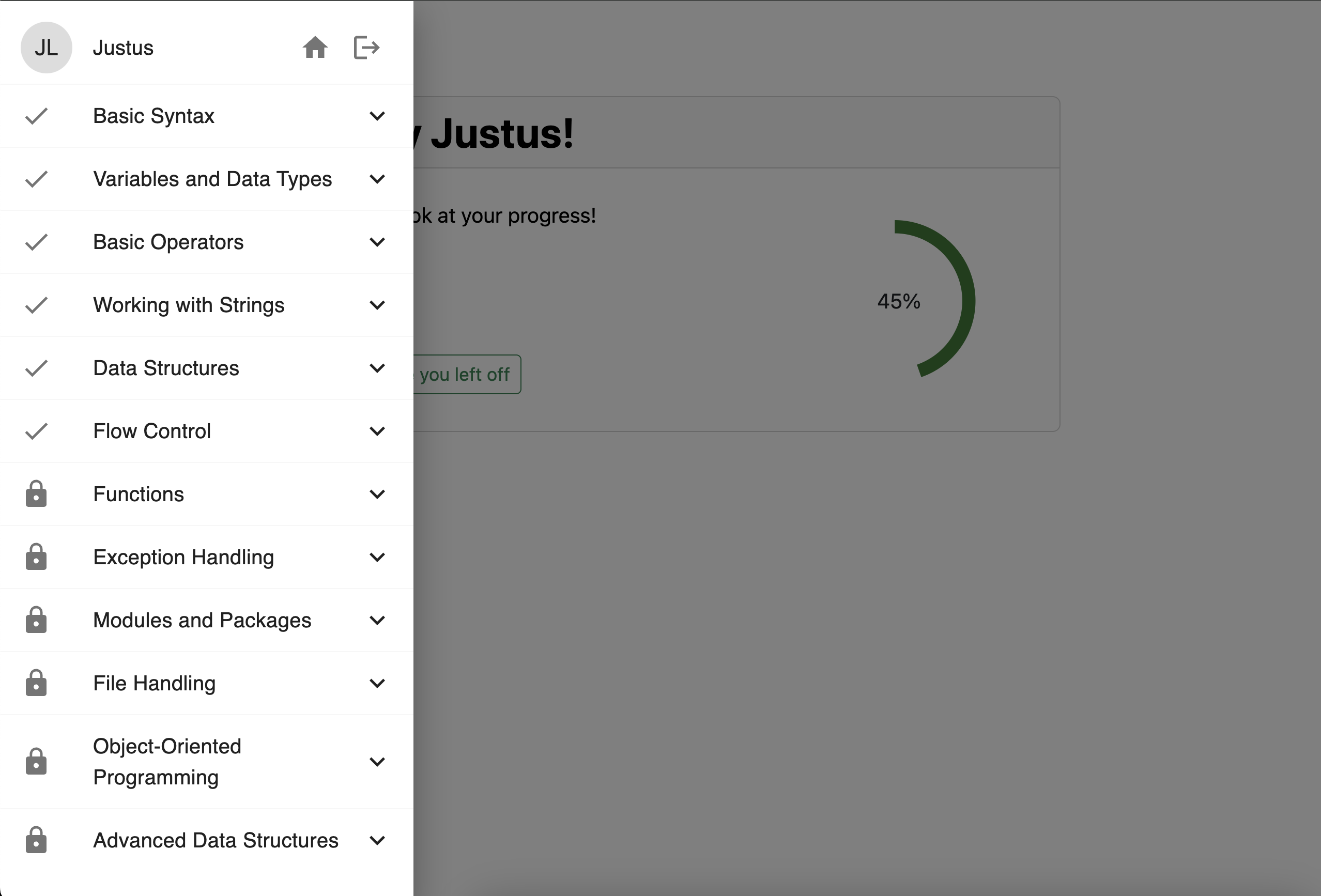Open the Functions section label
1321x896 pixels.
139,495
